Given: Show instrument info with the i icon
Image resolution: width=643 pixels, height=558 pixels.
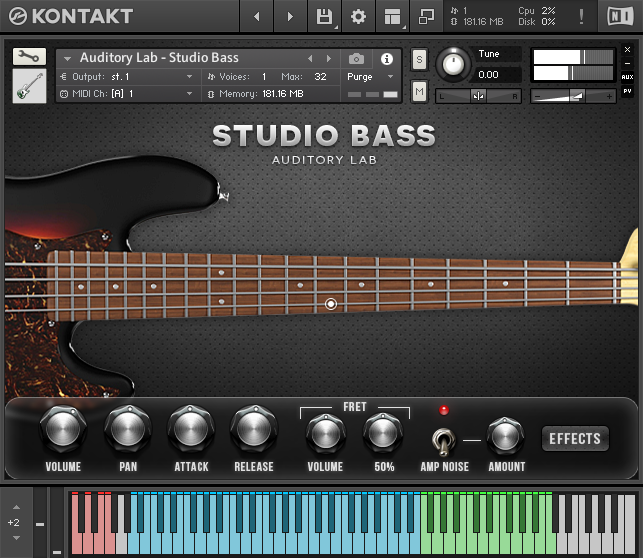Looking at the screenshot, I should (x=386, y=59).
